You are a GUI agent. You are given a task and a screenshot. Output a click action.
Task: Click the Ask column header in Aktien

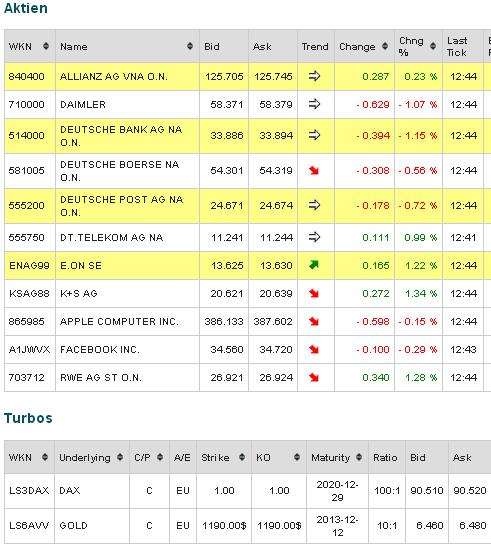pyautogui.click(x=262, y=47)
